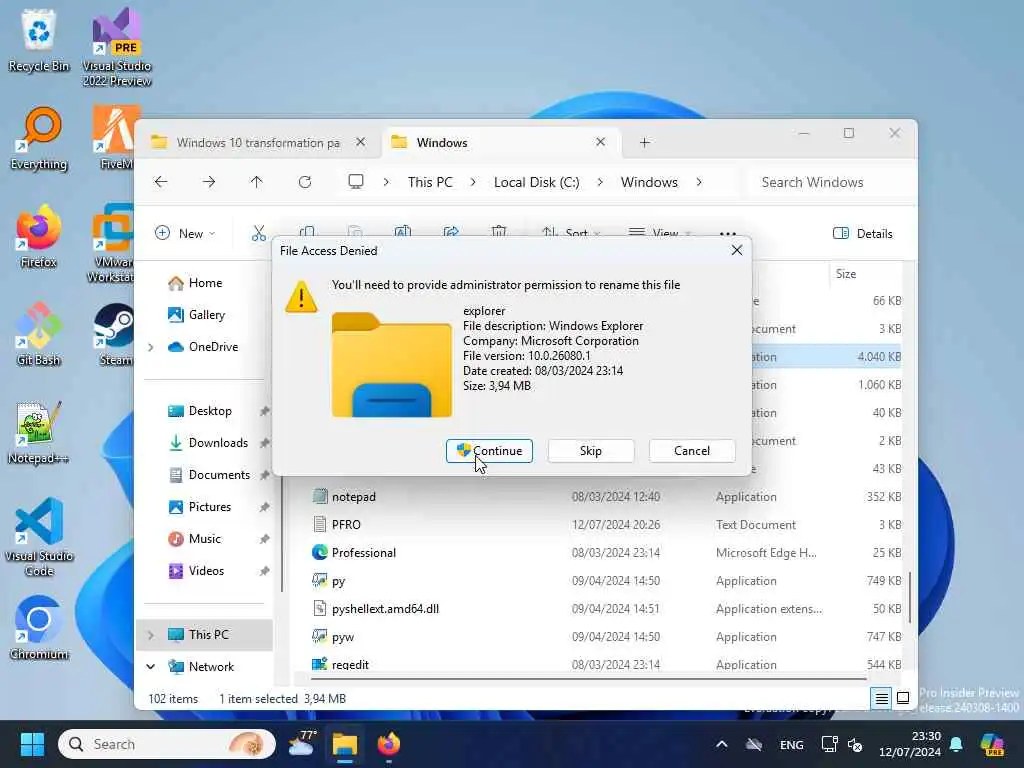The height and width of the screenshot is (768, 1024).
Task: Open the See more (three dots) menu
Action: (x=728, y=233)
